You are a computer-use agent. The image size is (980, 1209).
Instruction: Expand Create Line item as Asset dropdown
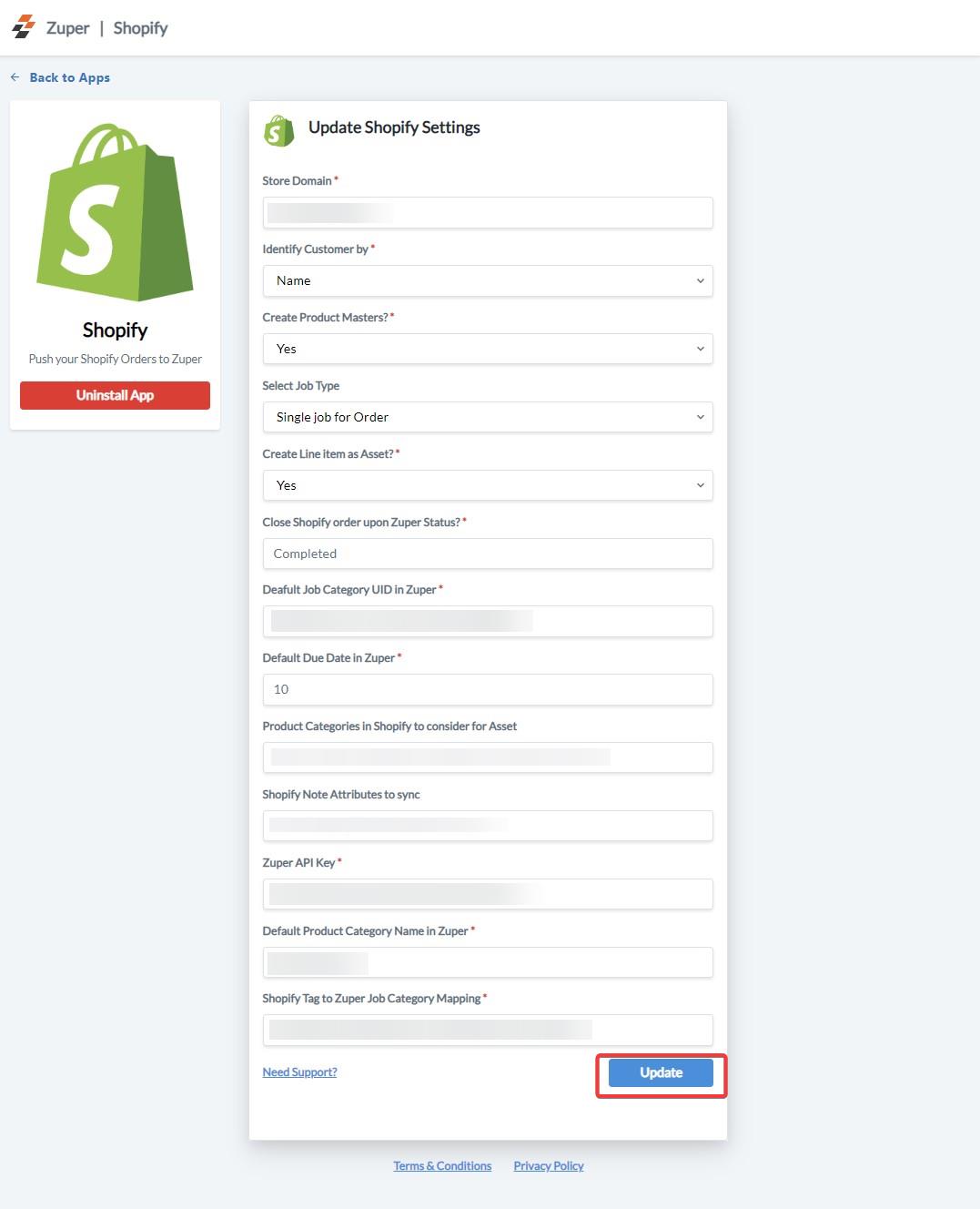pos(488,485)
